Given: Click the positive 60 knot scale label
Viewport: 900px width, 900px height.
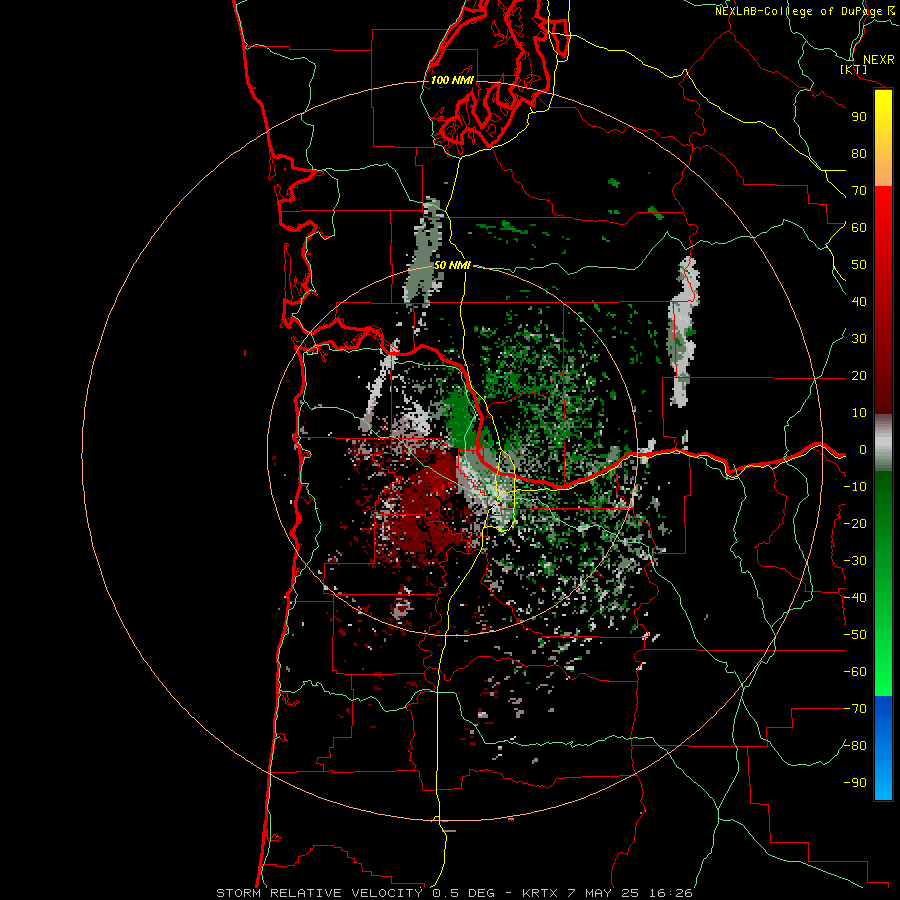Looking at the screenshot, I should 859,228.
